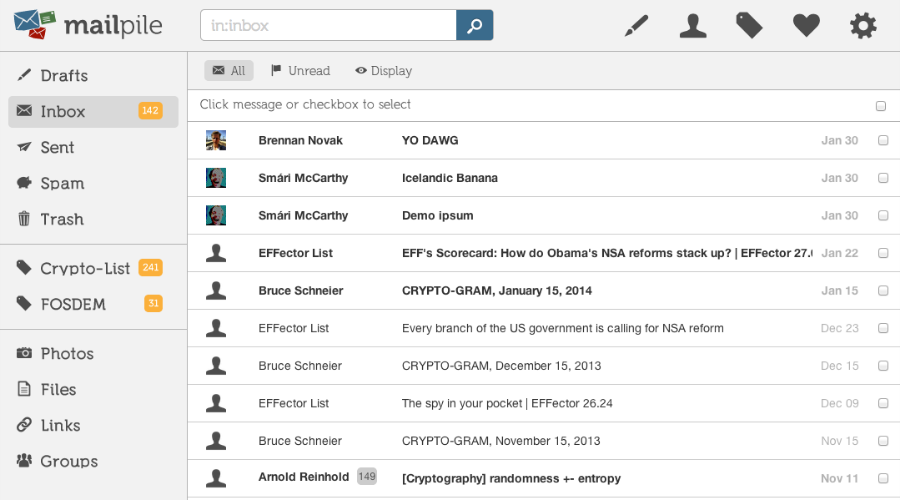Show All messages filter

(x=229, y=71)
